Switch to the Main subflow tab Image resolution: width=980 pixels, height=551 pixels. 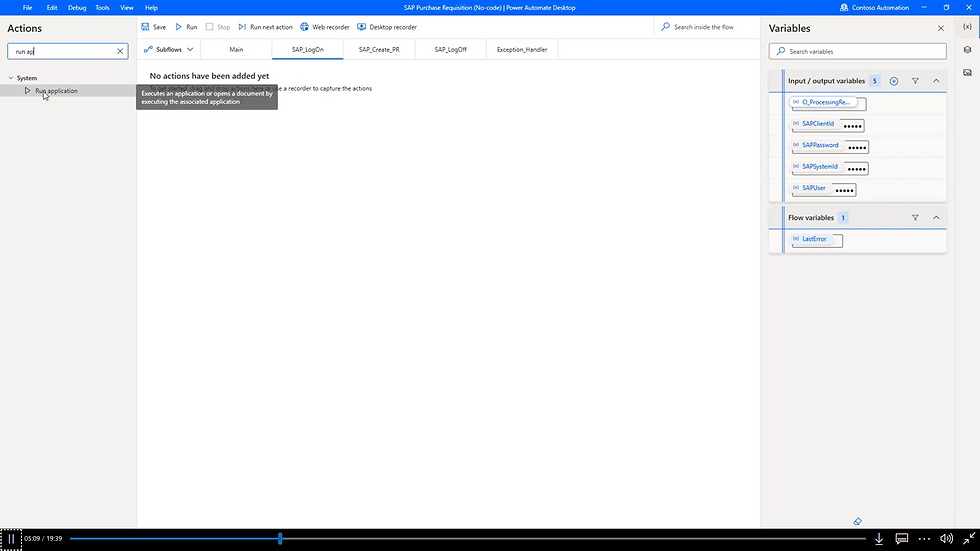coord(236,49)
